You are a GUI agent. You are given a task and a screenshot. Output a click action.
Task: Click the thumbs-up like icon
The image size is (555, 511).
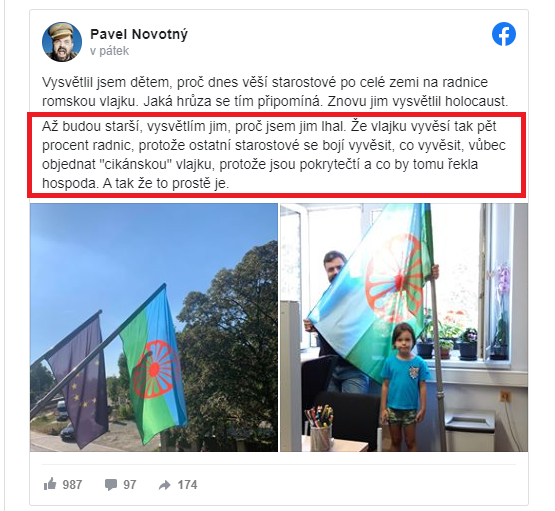50,484
